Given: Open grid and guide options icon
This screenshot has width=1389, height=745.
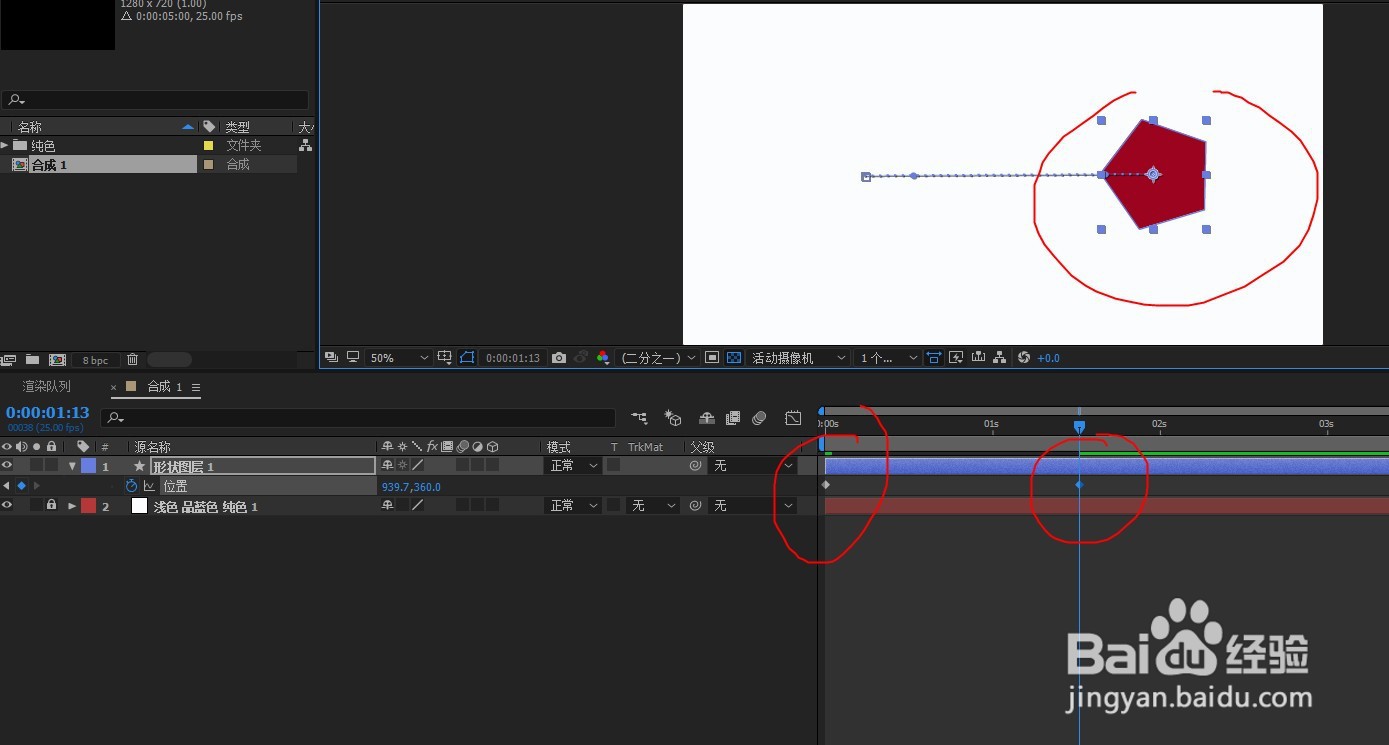Looking at the screenshot, I should (x=446, y=358).
